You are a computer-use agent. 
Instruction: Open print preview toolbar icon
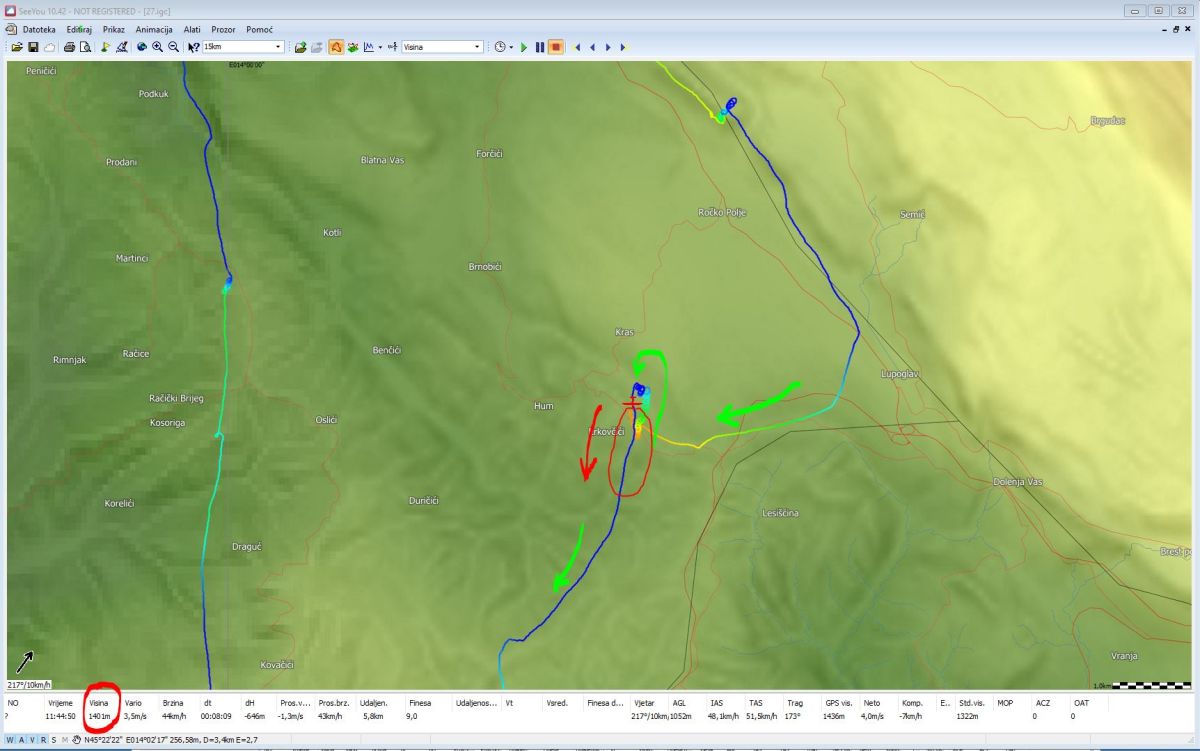pos(85,47)
